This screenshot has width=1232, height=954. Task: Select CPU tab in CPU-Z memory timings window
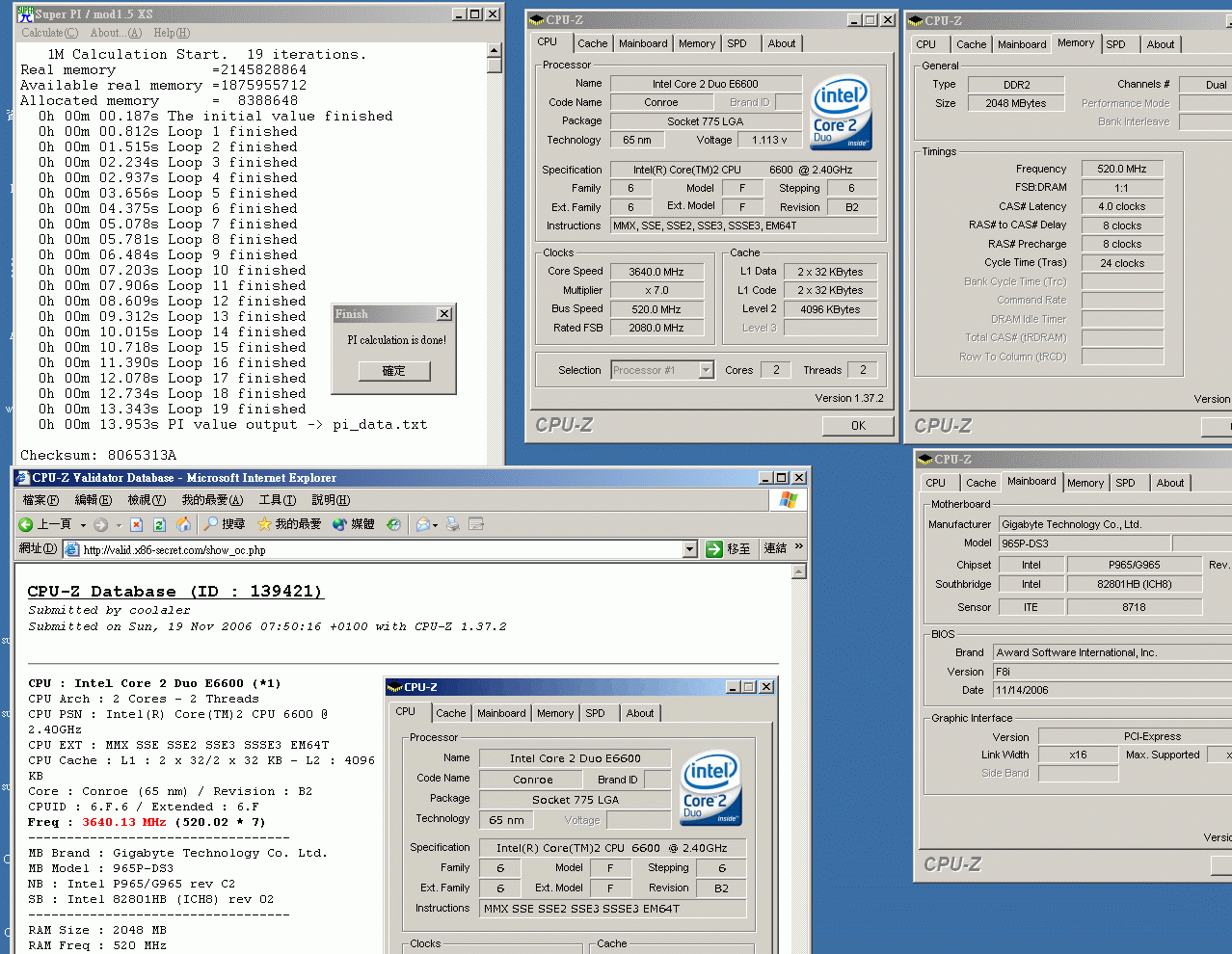[926, 44]
